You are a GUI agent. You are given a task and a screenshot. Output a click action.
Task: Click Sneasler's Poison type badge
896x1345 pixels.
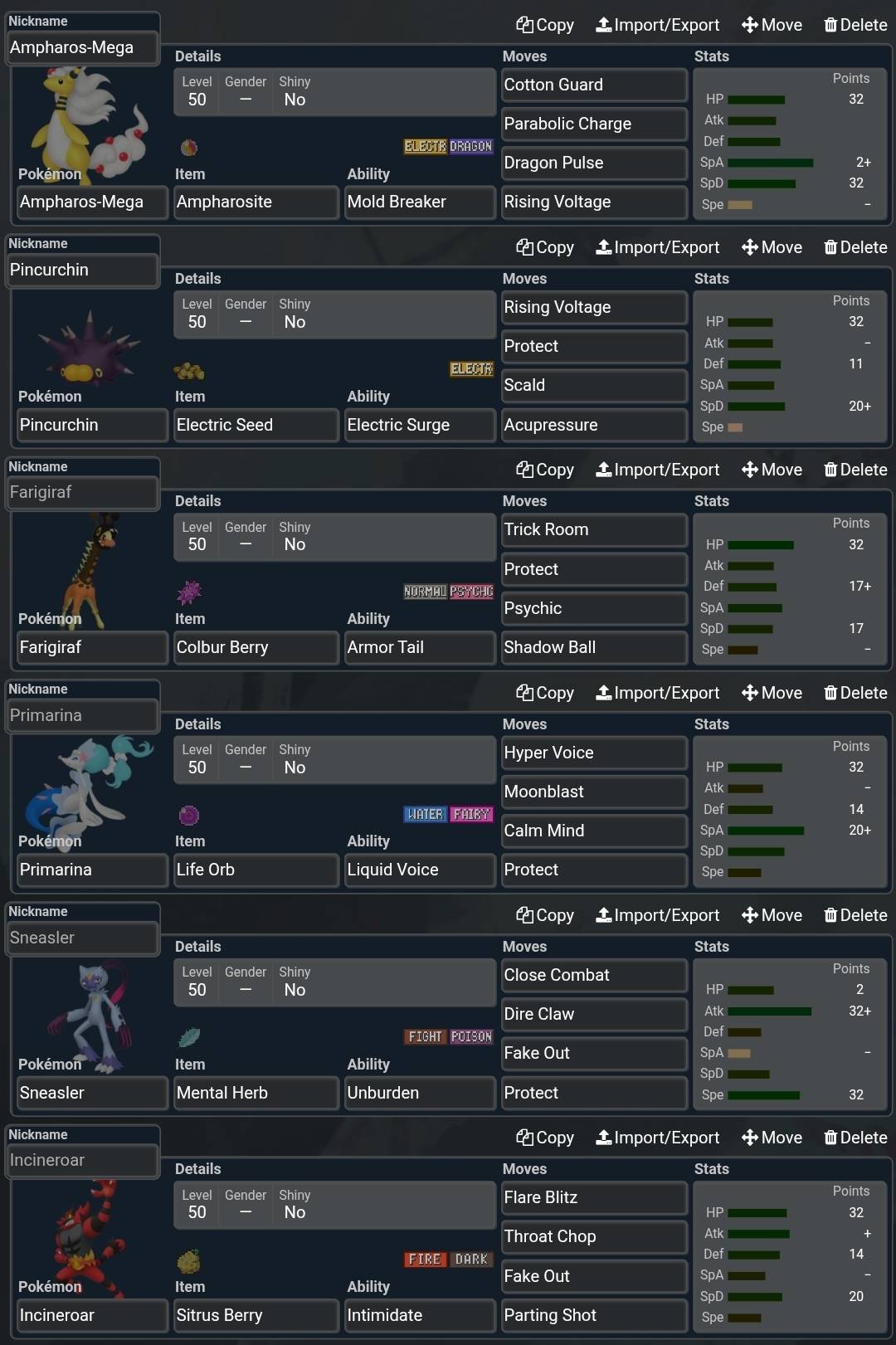pyautogui.click(x=471, y=1036)
